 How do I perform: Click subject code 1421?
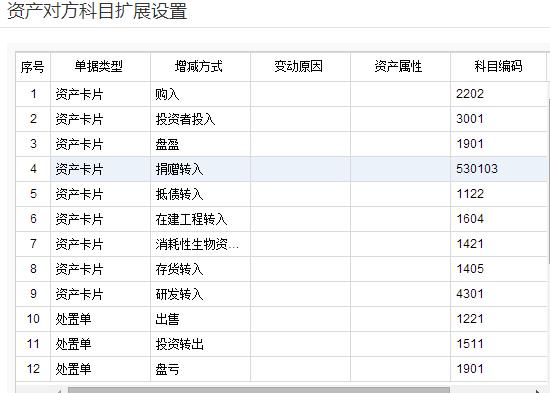470,244
